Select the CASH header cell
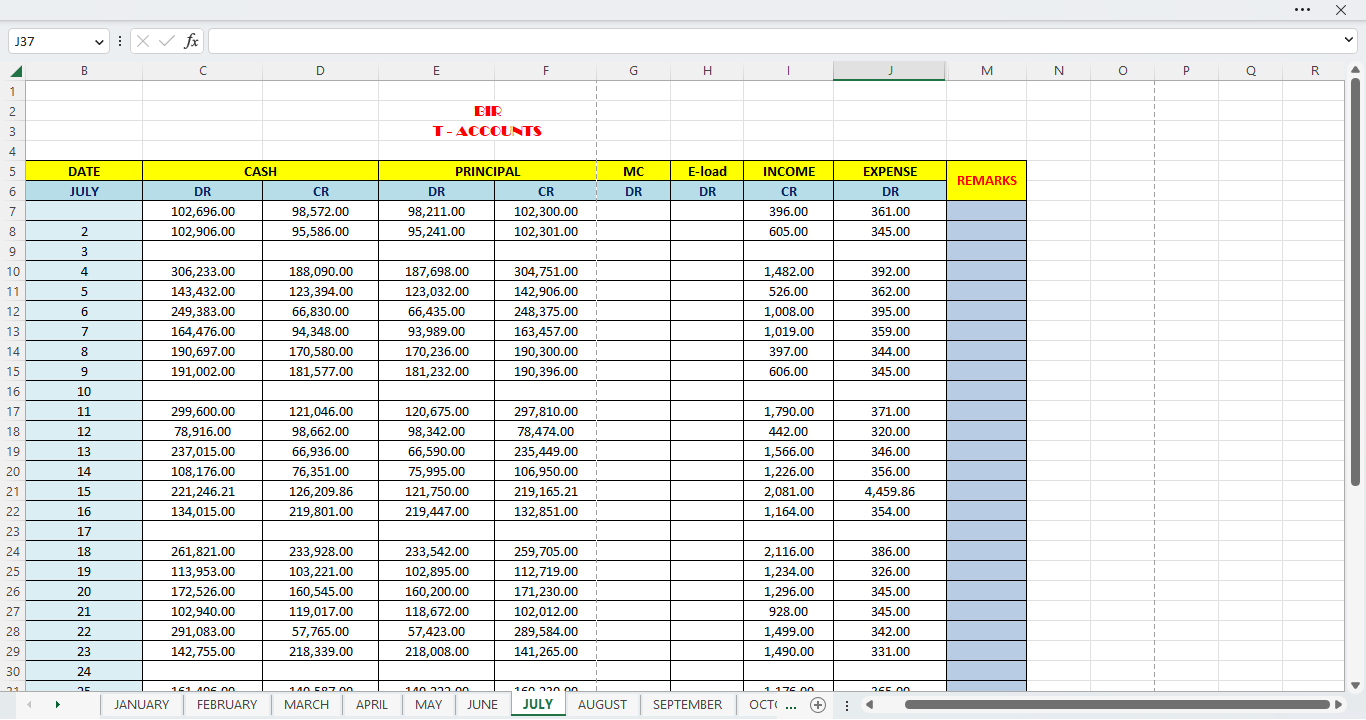 click(261, 171)
